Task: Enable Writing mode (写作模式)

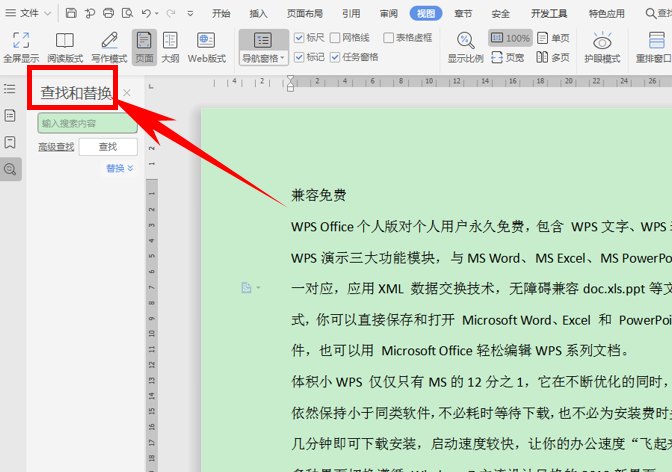Action: click(109, 48)
